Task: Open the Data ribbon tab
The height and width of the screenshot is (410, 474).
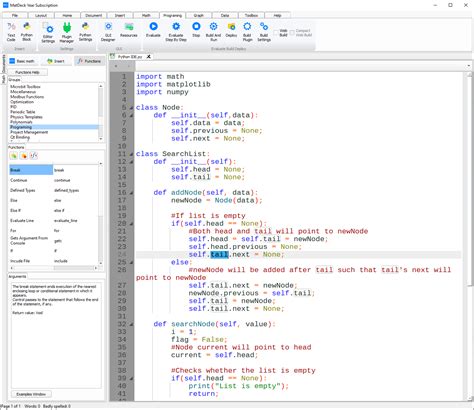Action: point(225,15)
